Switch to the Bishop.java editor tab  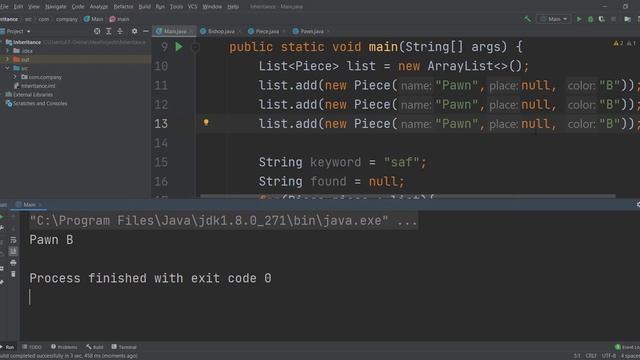218,31
